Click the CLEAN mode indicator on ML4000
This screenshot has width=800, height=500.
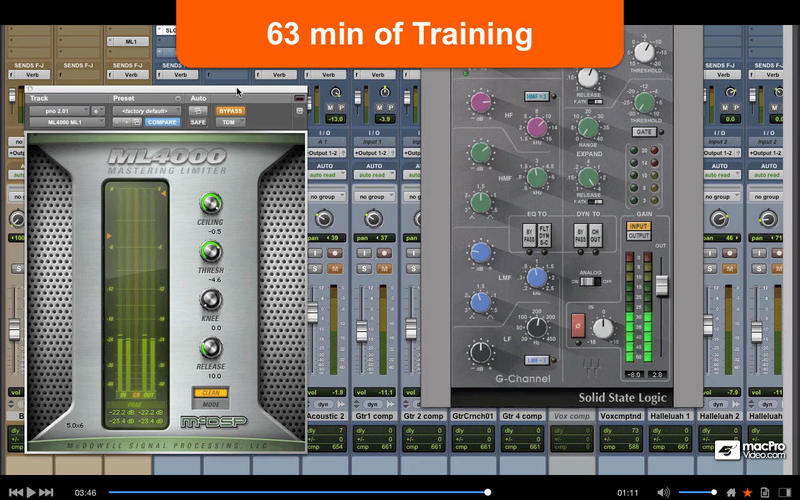(210, 392)
